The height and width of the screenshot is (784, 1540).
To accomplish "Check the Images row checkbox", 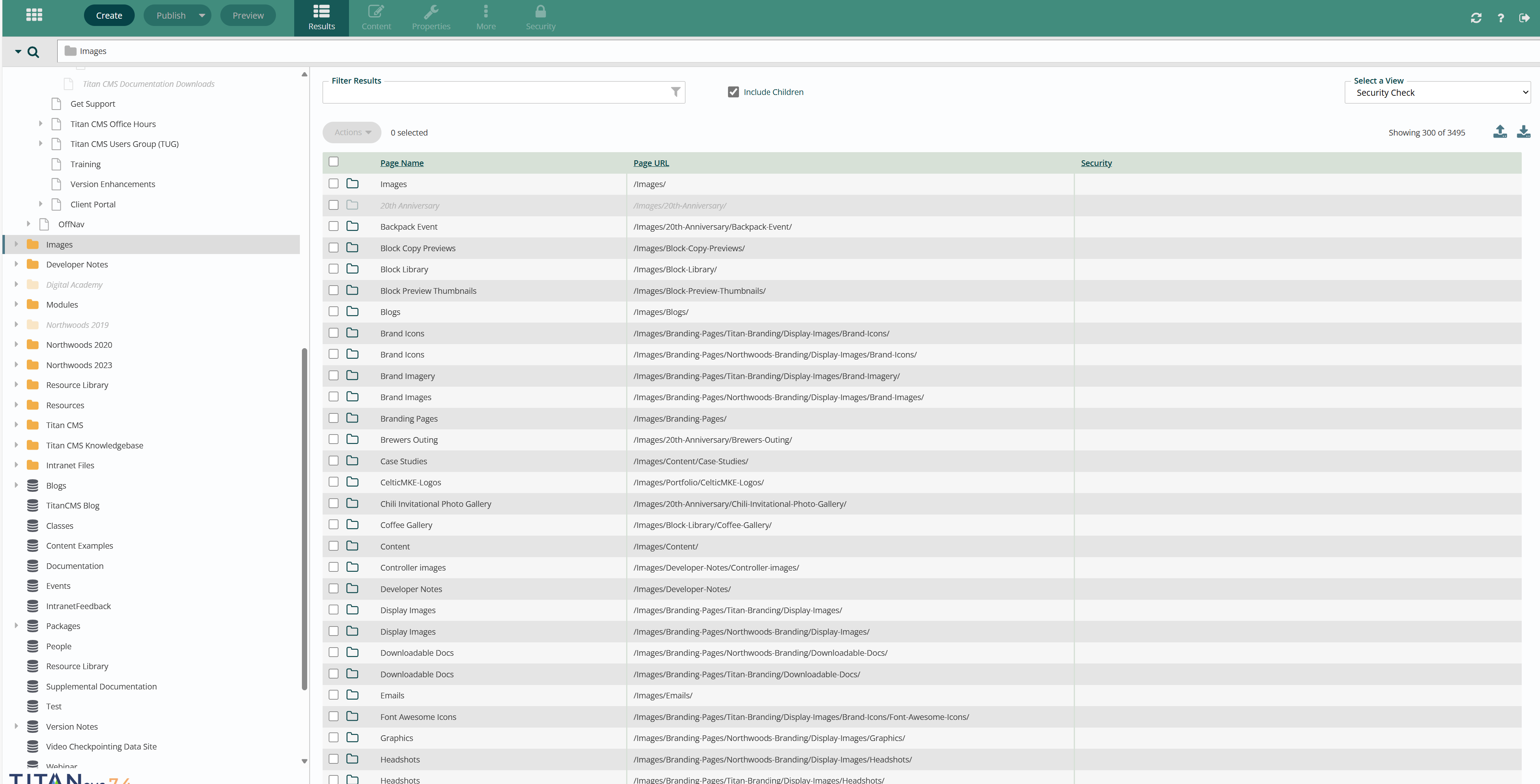I will tap(334, 183).
